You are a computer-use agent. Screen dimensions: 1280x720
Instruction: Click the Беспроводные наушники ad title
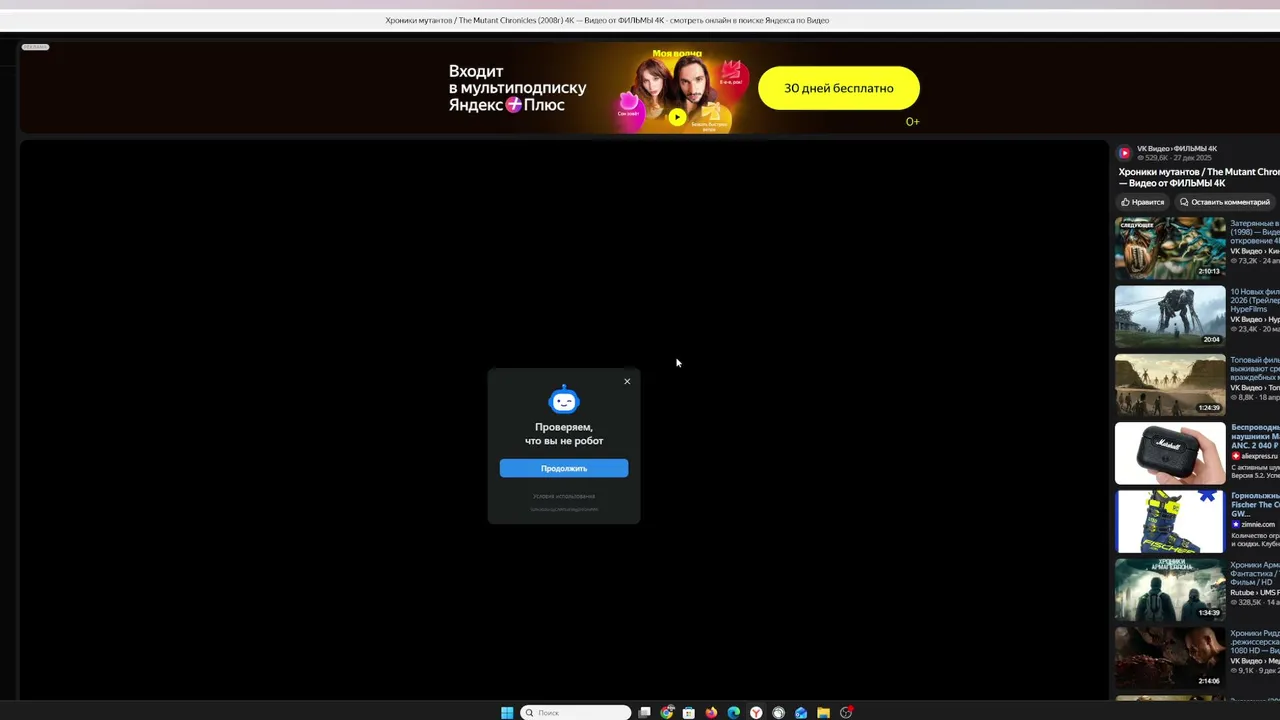coord(1255,436)
